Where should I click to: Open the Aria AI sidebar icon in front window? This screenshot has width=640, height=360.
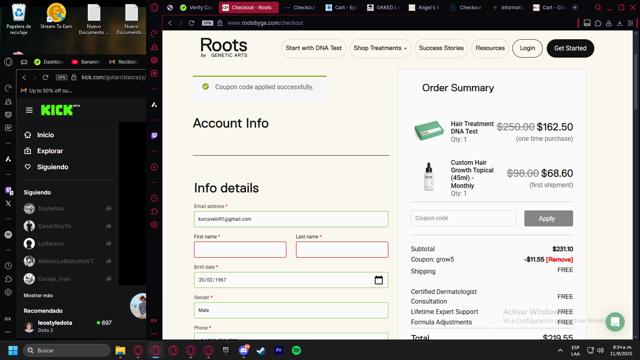tap(154, 105)
